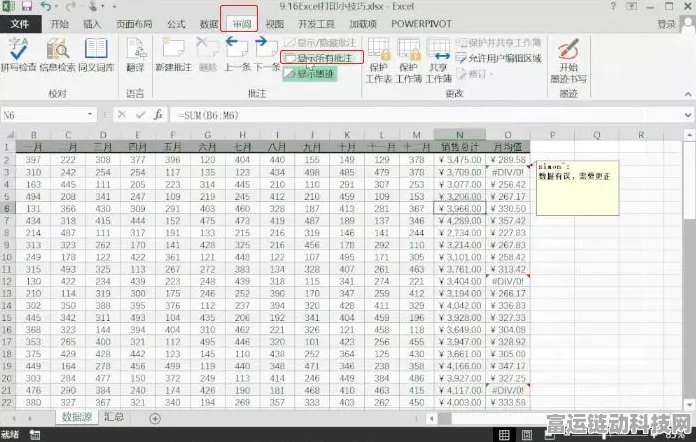Screen dimensions: 696x442
Task: Switch to the 插入 Insert tab
Action: [92, 24]
